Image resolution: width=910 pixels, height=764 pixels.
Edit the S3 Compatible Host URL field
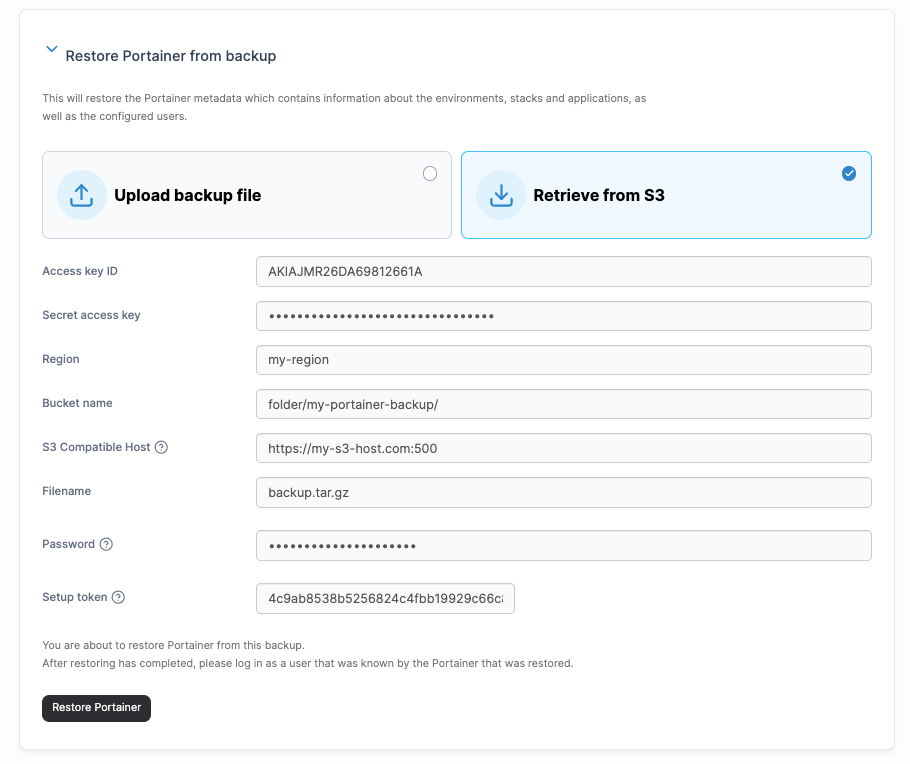(x=564, y=448)
